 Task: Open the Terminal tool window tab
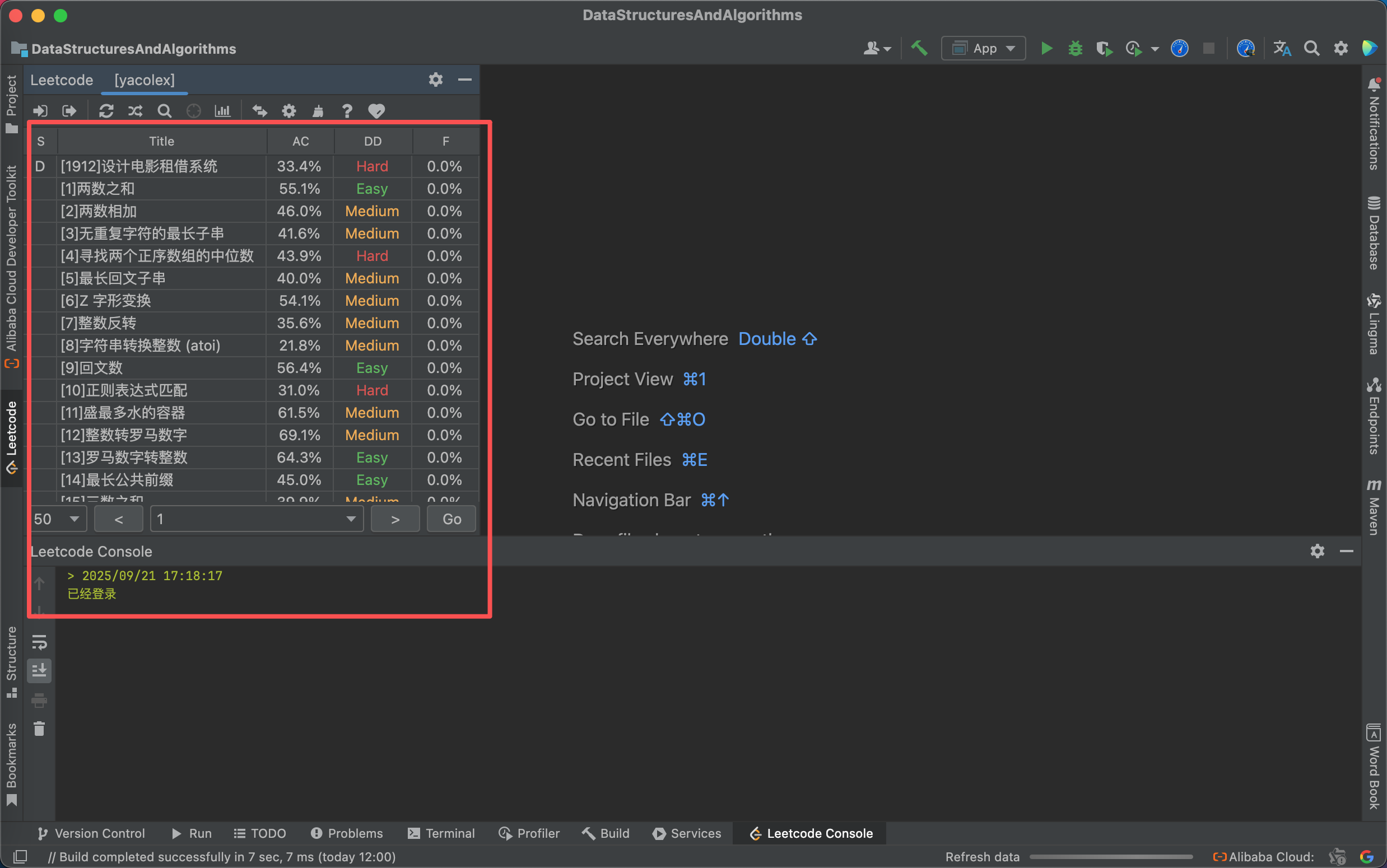(x=441, y=833)
